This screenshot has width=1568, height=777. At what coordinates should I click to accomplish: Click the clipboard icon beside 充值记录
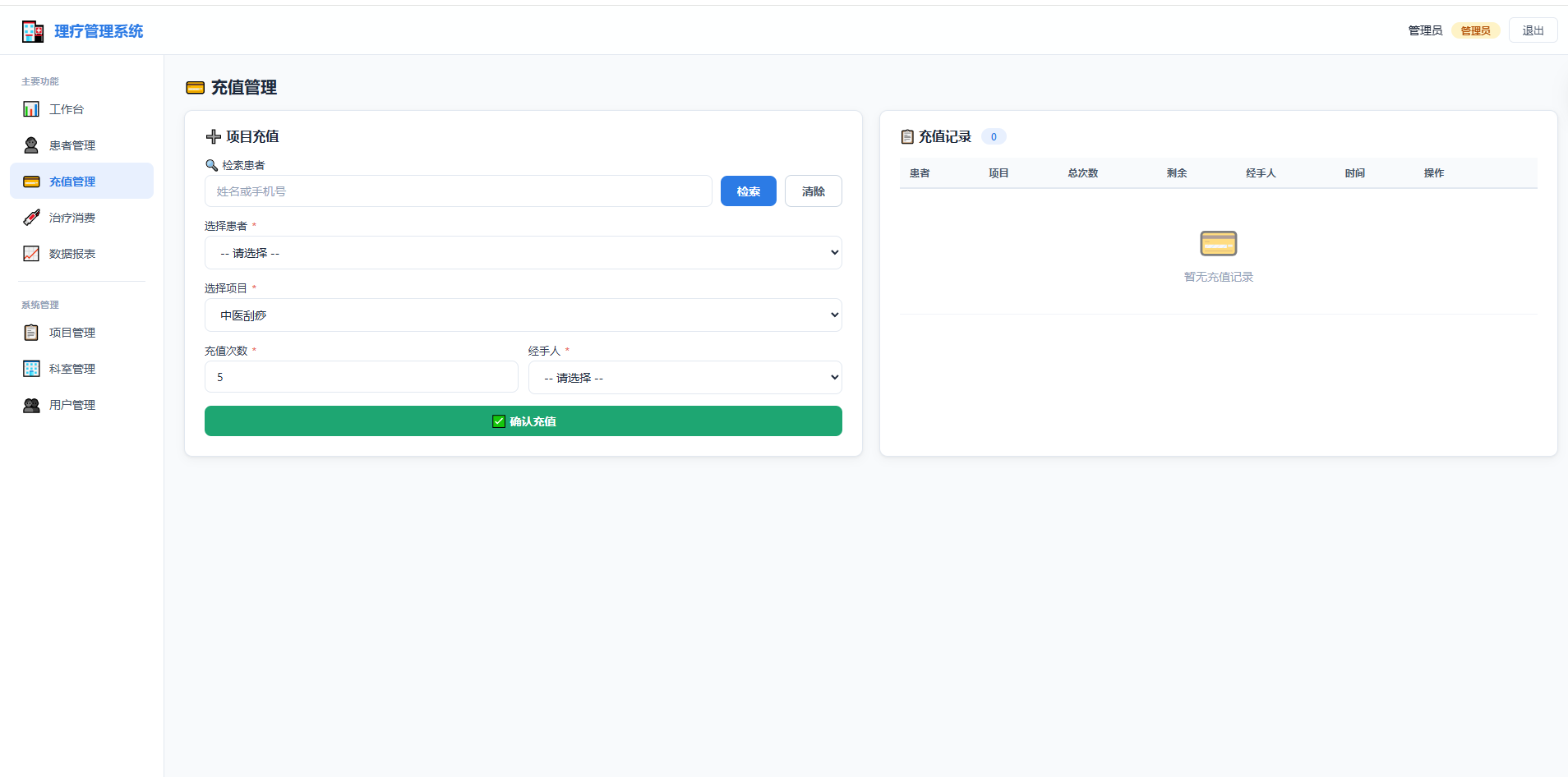point(907,136)
